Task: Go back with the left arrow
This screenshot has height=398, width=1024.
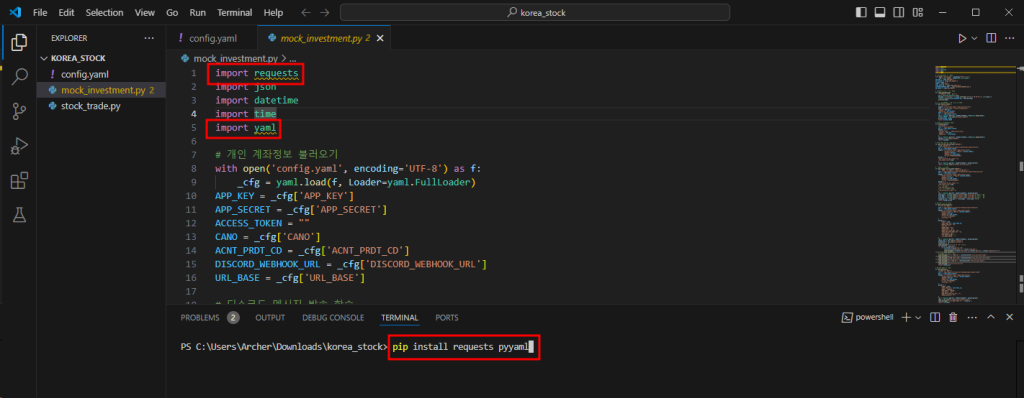Action: coord(306,12)
